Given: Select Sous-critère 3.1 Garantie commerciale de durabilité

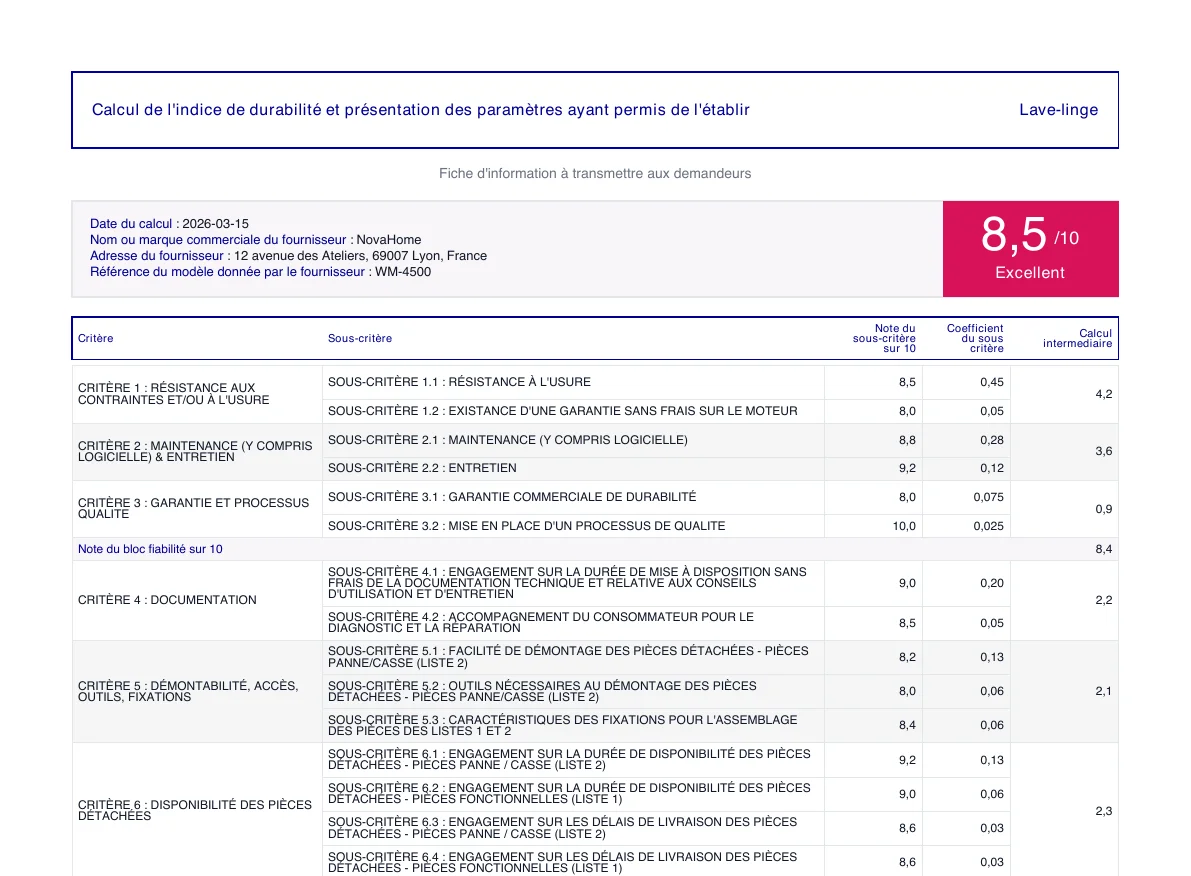Looking at the screenshot, I should (x=512, y=496).
